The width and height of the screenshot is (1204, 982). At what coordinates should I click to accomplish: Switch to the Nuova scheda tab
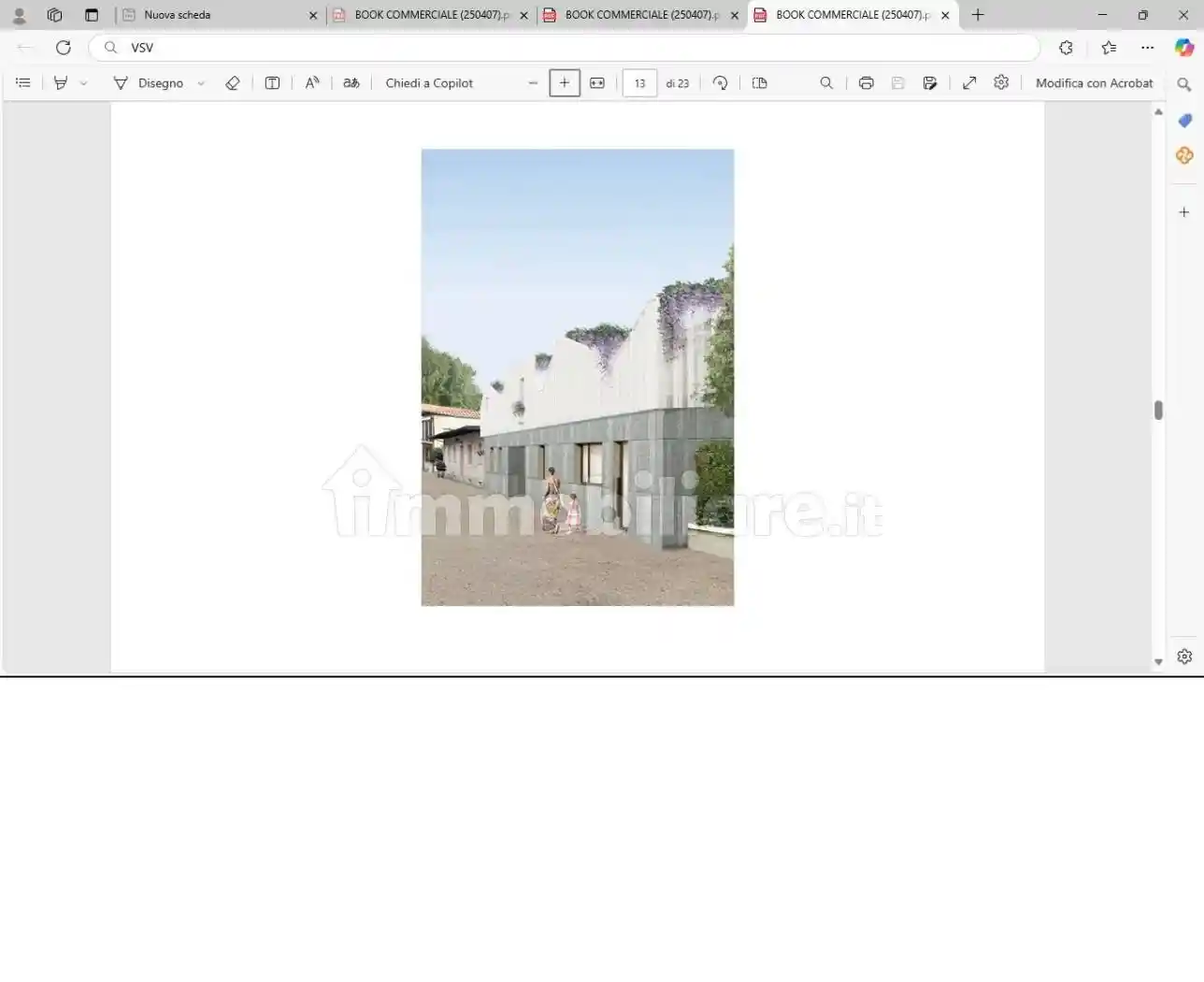coord(215,15)
